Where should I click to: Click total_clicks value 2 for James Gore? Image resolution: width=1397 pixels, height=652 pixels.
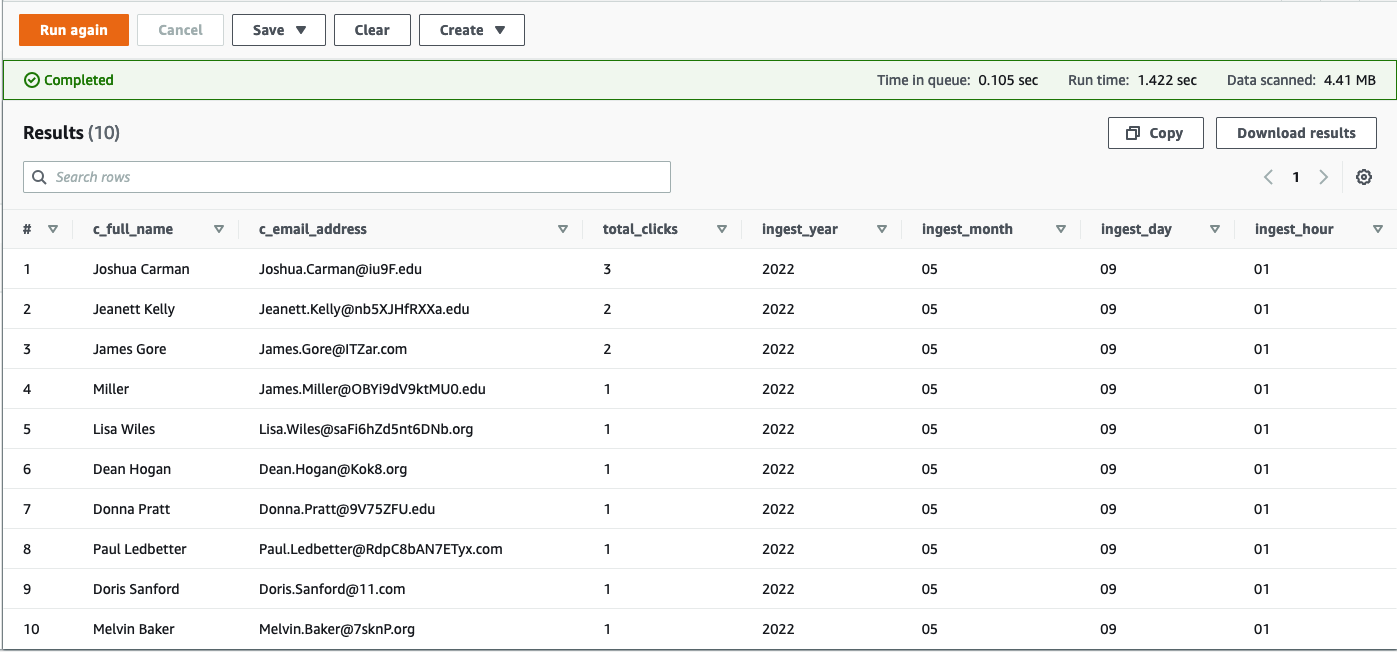[x=607, y=349]
